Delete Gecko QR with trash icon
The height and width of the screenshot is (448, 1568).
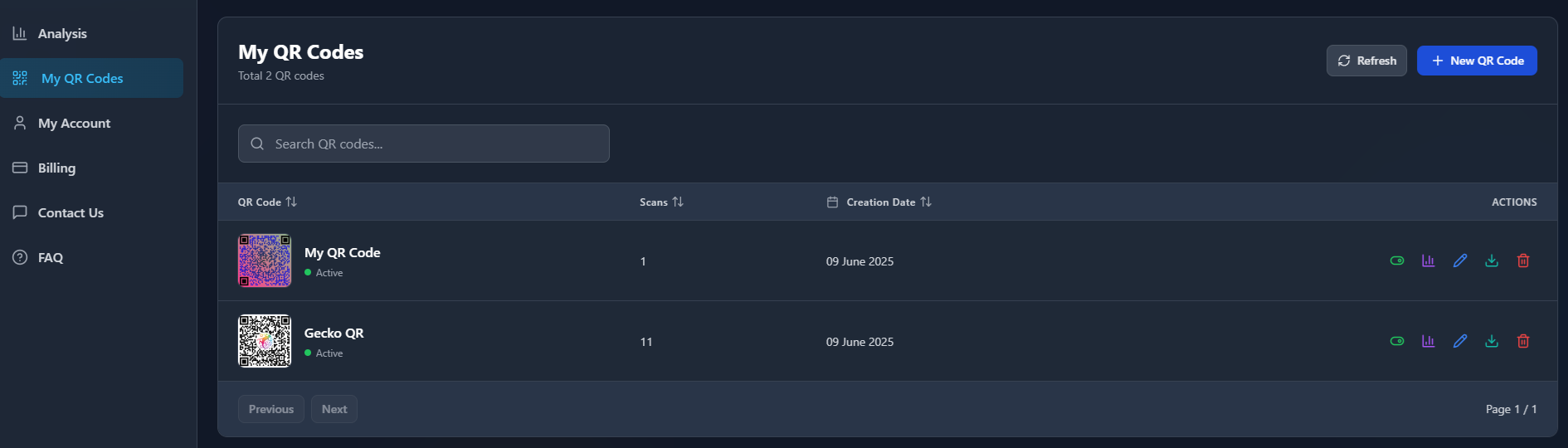pos(1523,341)
